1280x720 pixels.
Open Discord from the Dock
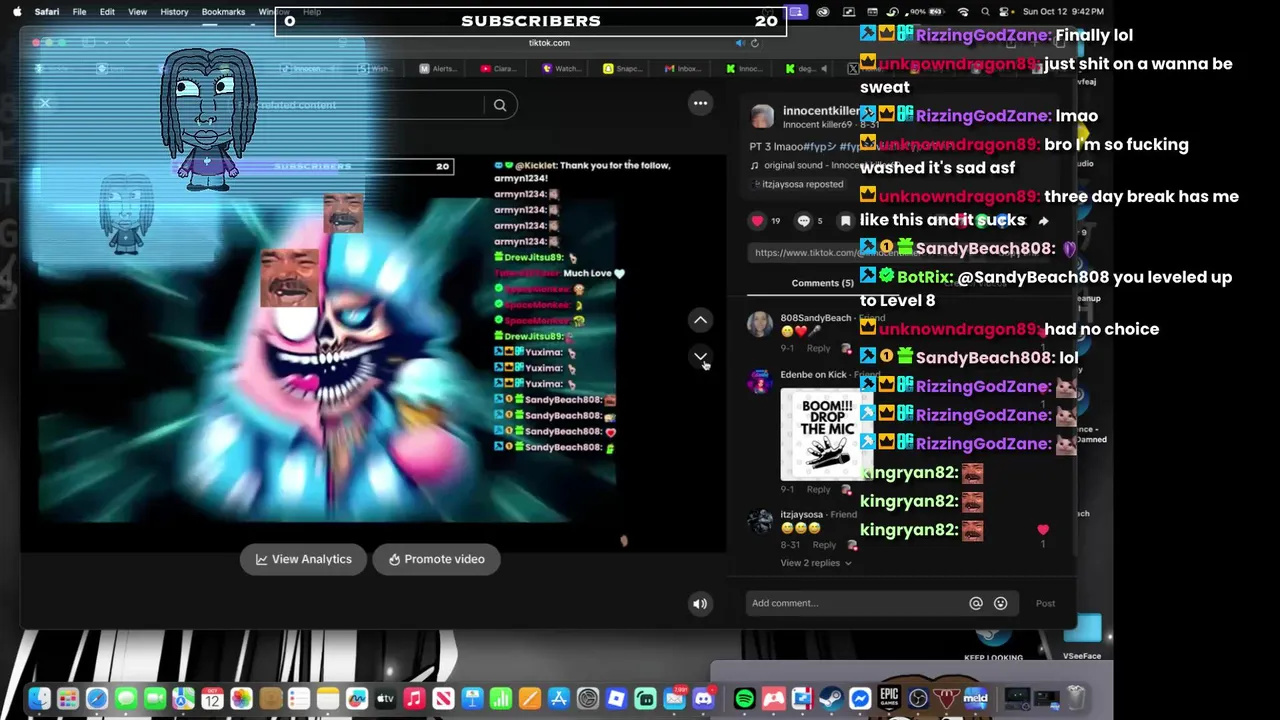pyautogui.click(x=703, y=699)
